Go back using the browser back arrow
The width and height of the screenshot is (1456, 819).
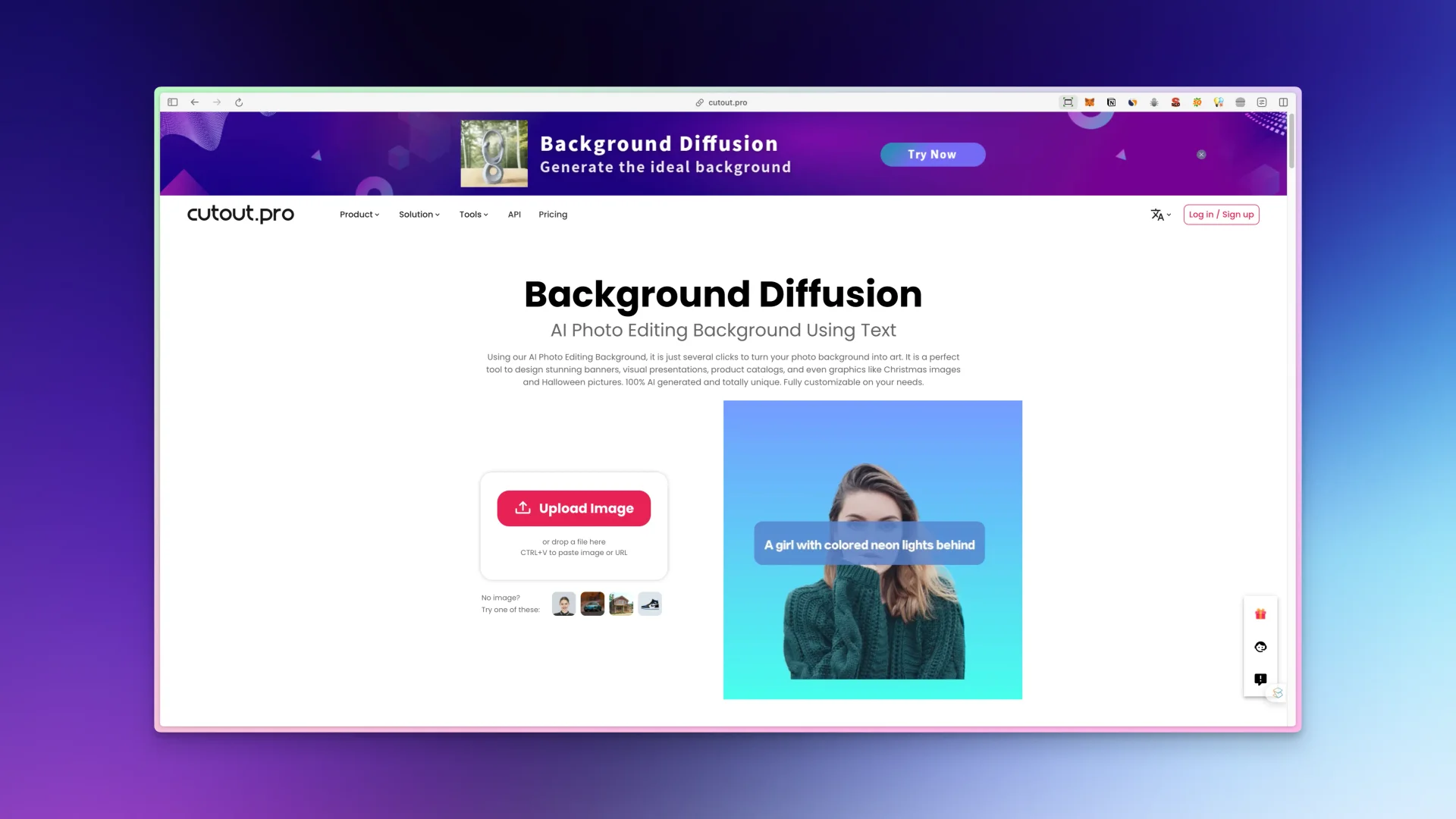pyautogui.click(x=195, y=102)
